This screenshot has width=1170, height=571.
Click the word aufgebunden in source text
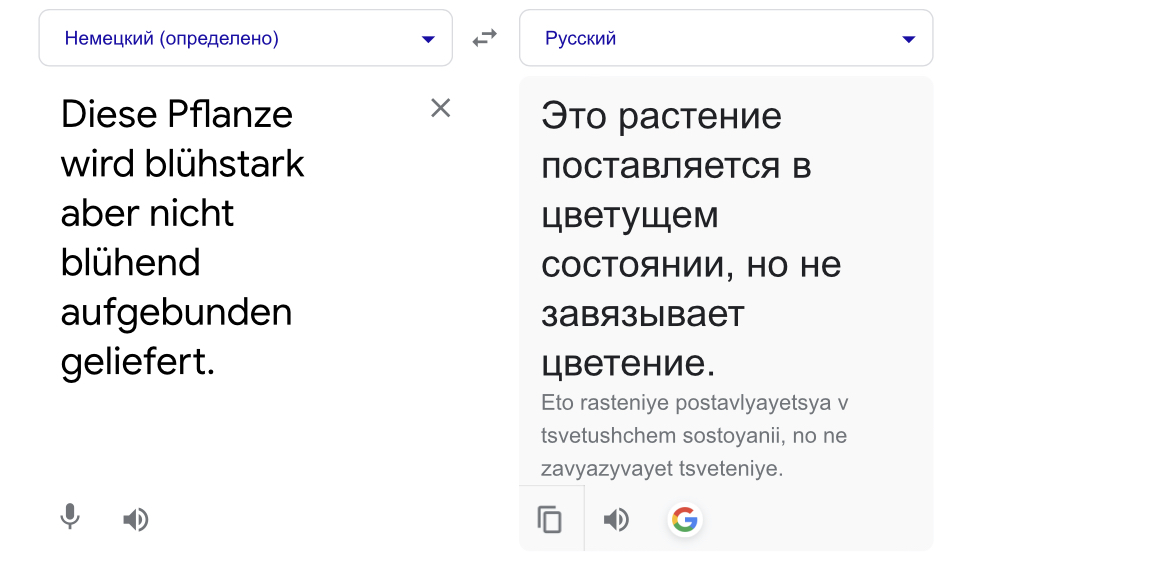coord(176,313)
